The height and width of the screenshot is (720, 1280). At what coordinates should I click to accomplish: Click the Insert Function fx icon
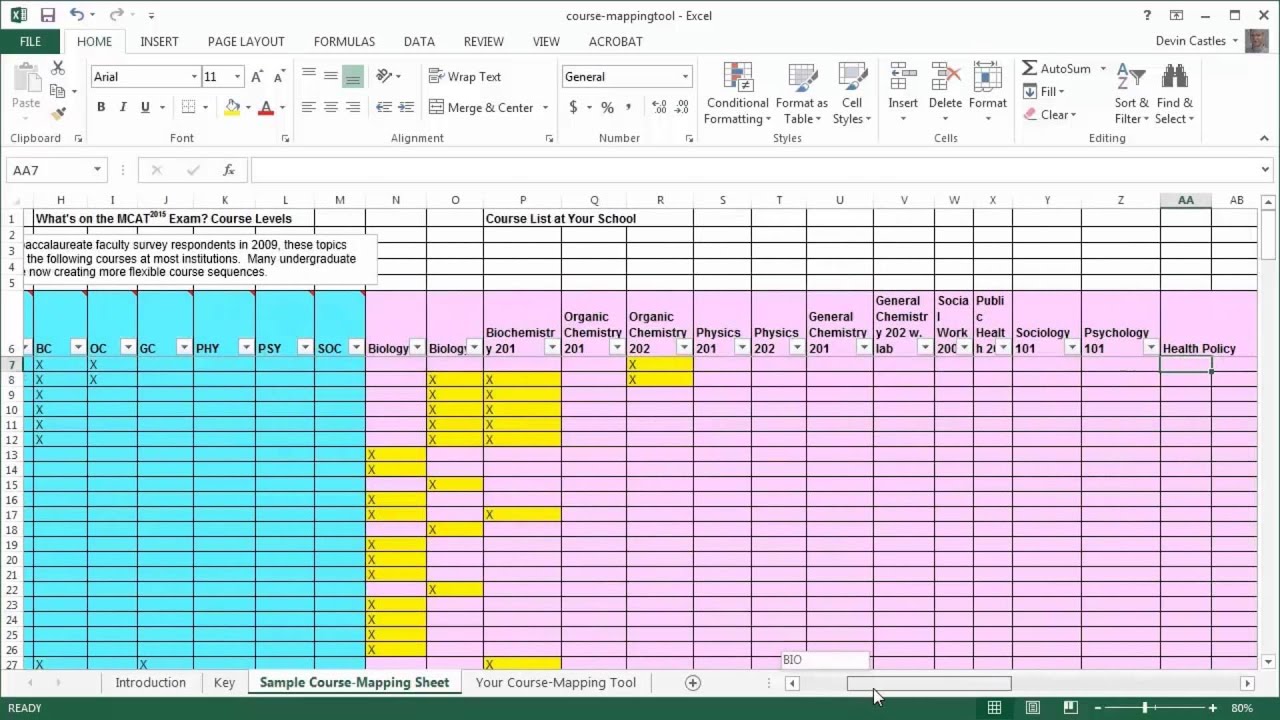point(228,170)
